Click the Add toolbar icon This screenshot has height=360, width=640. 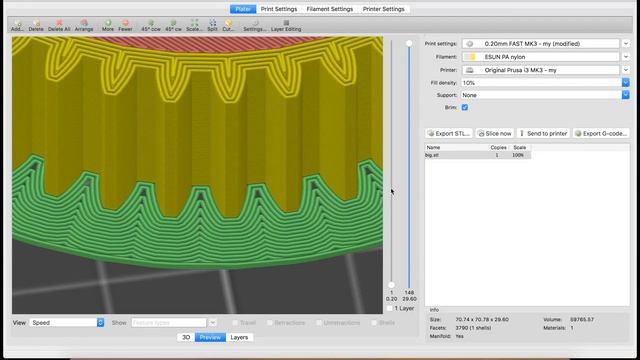[17, 25]
